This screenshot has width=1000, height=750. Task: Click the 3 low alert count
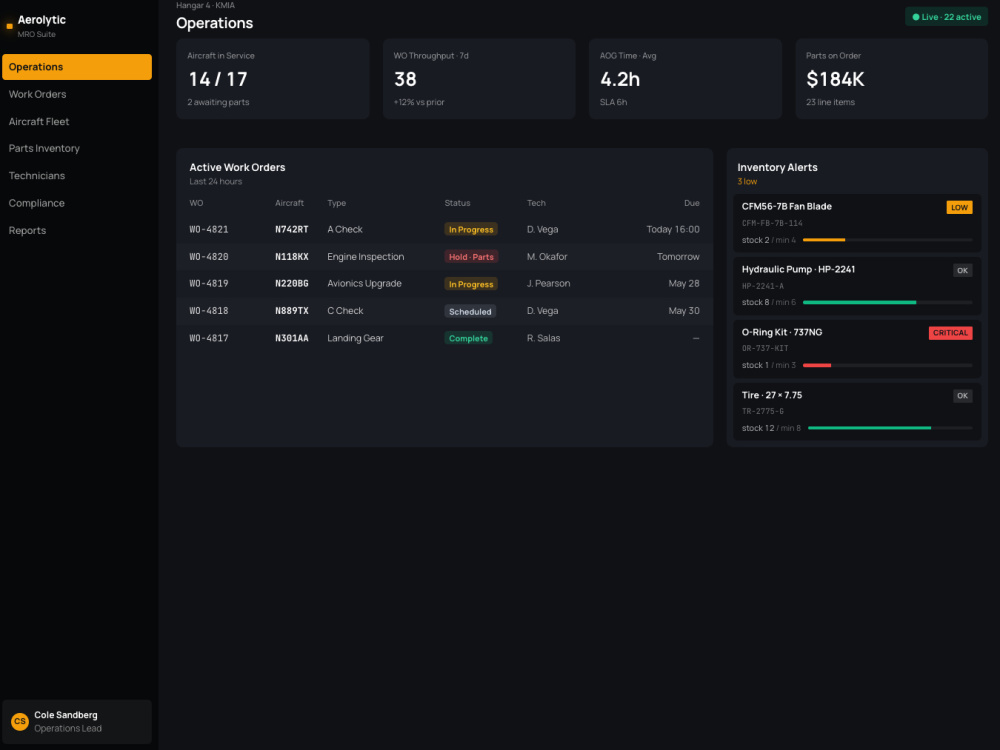(x=747, y=182)
